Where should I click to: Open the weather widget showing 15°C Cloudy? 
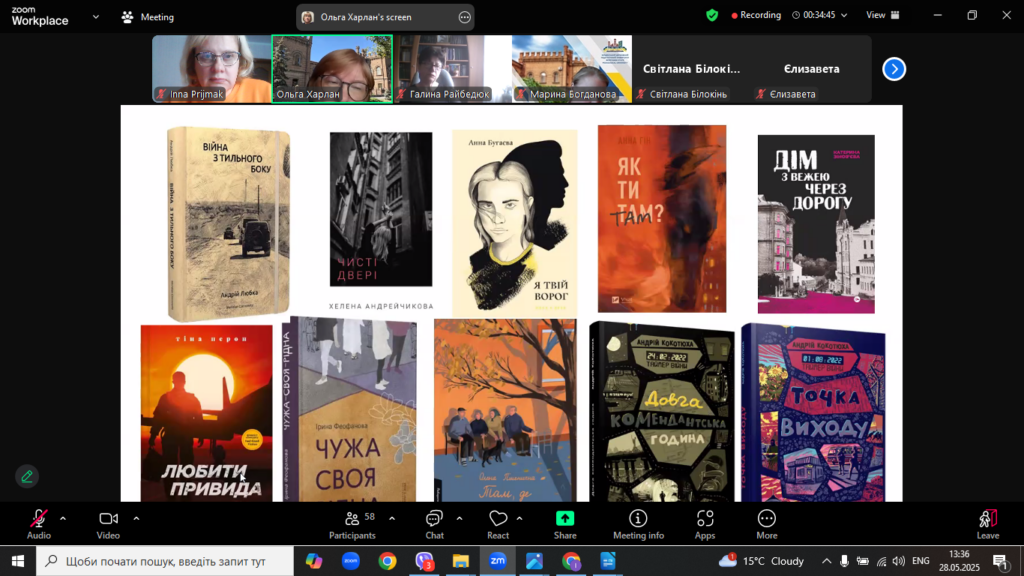(x=761, y=561)
